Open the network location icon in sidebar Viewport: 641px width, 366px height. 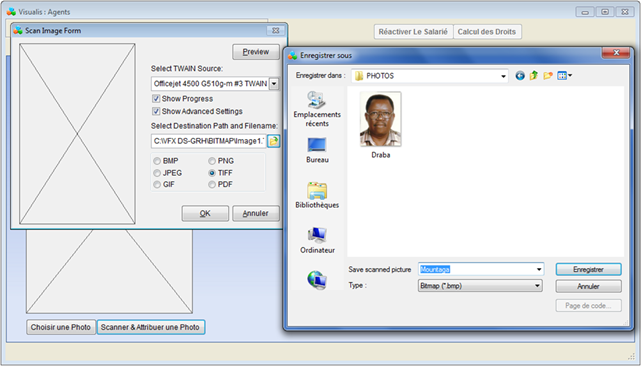[317, 280]
